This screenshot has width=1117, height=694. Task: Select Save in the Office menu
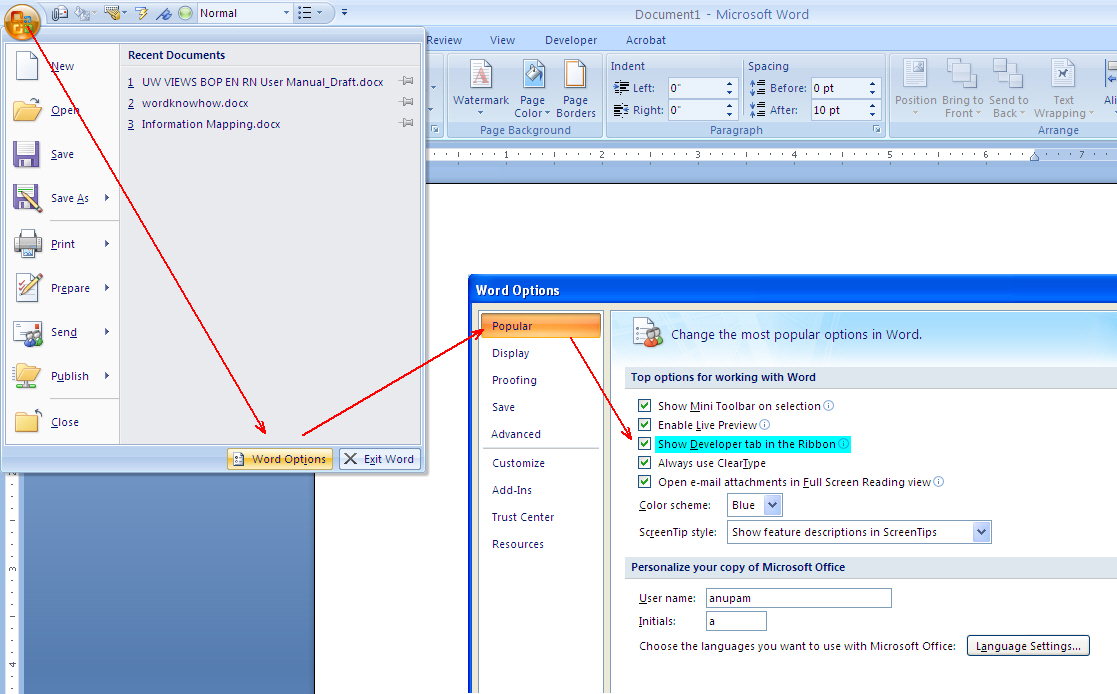pyautogui.click(x=63, y=155)
